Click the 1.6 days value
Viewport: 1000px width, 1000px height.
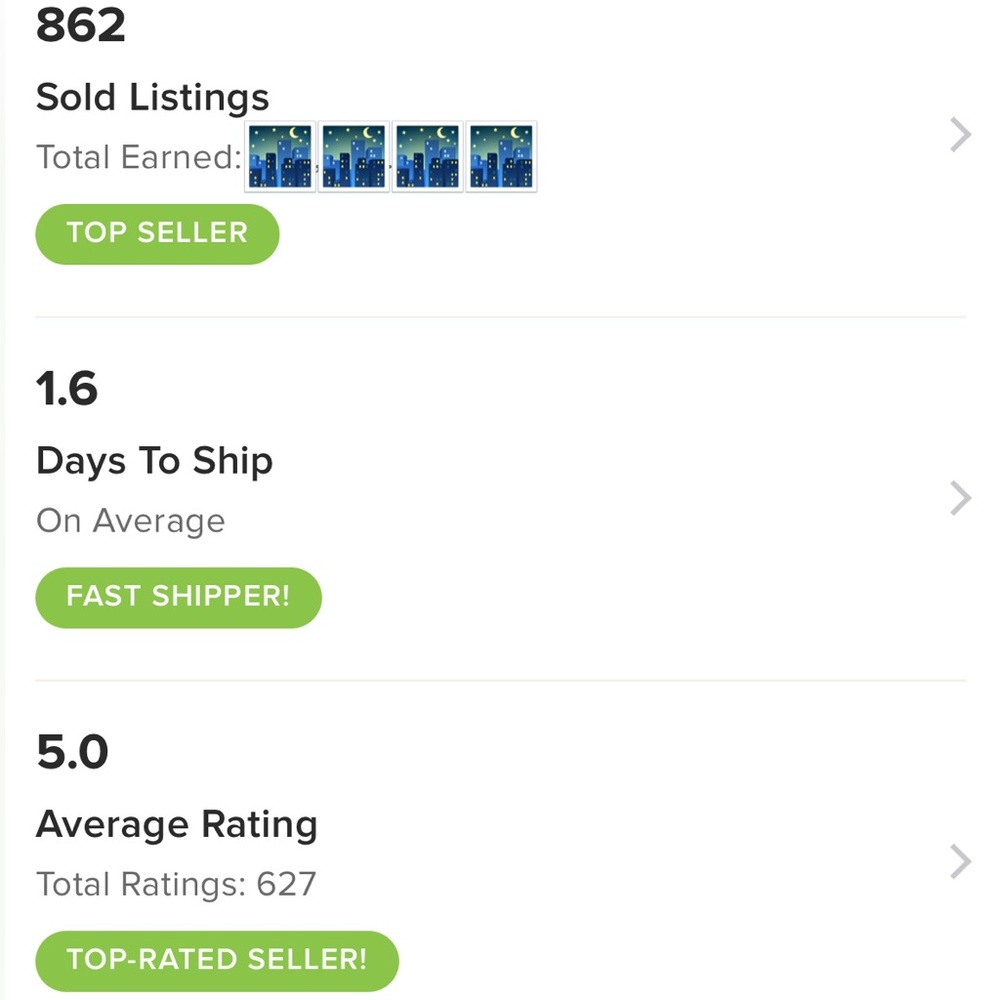click(67, 388)
